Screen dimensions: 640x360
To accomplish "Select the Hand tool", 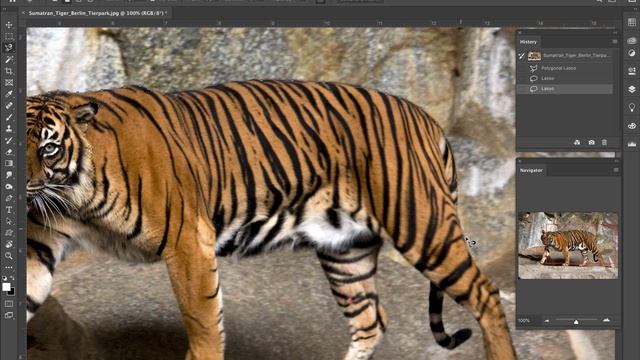I will (x=9, y=244).
